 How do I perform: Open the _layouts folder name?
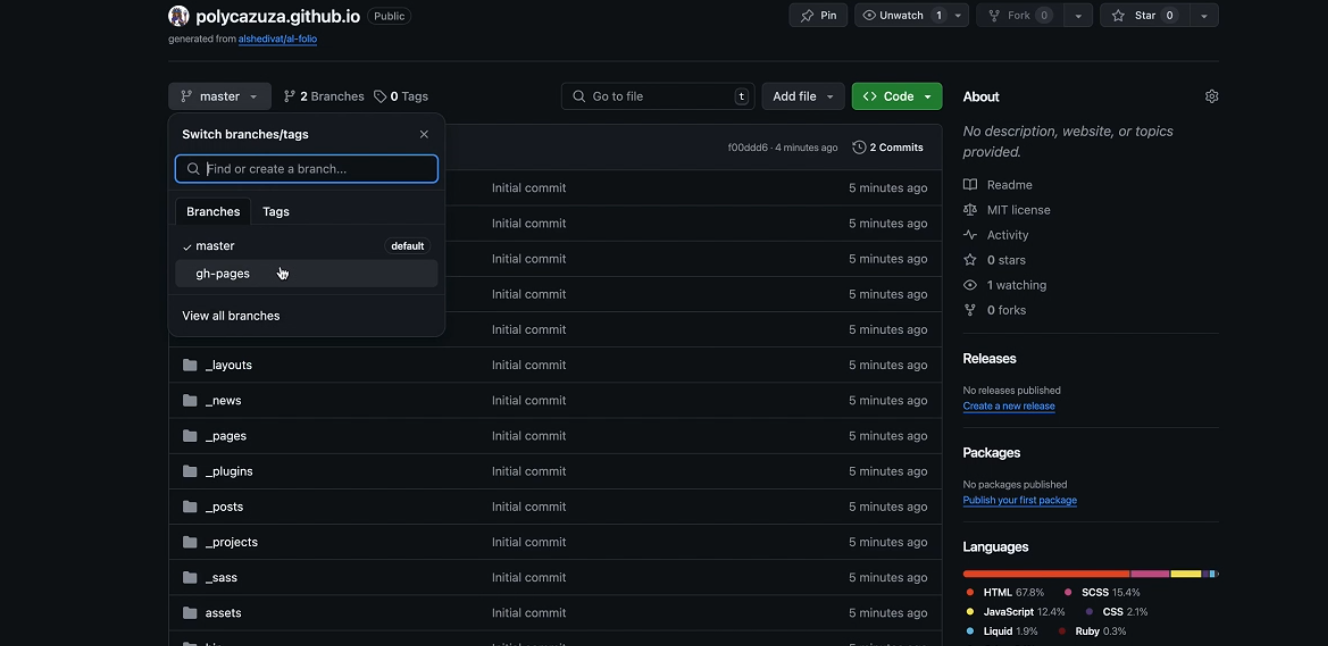pos(228,365)
